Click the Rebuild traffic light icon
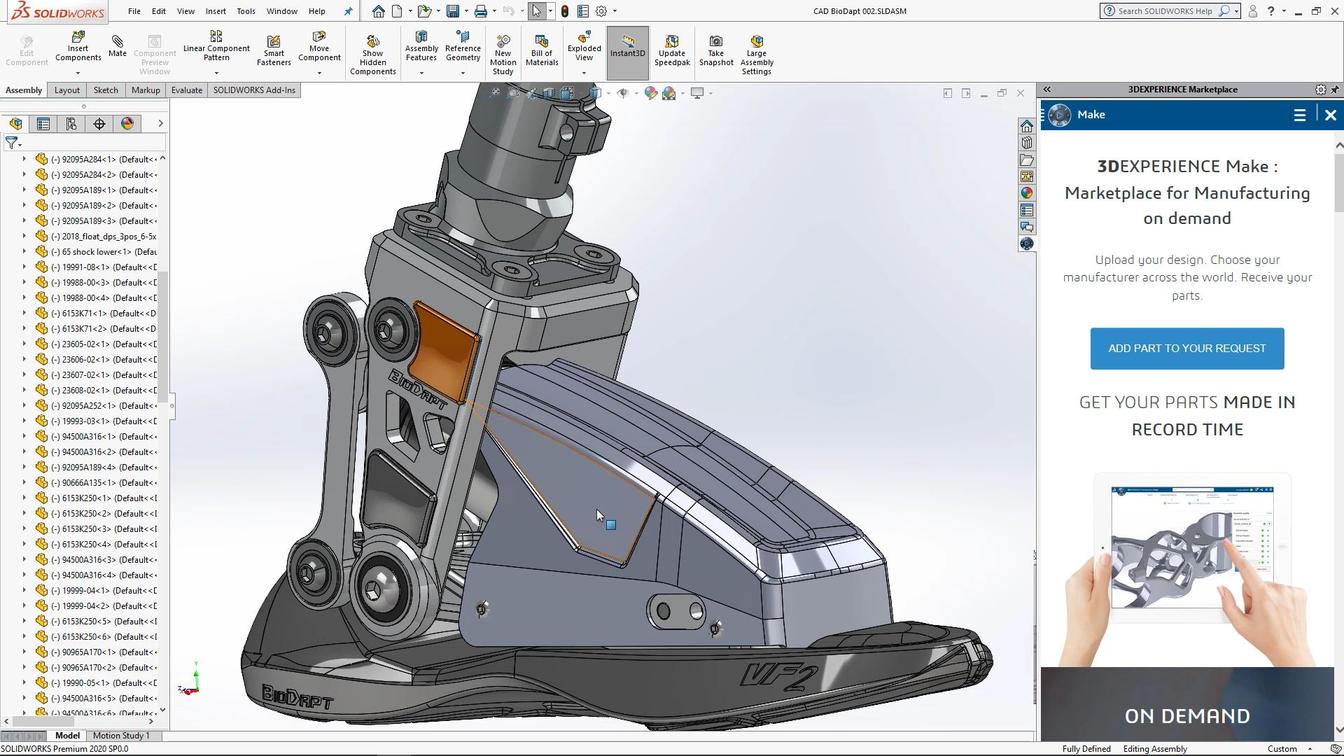 (x=565, y=11)
